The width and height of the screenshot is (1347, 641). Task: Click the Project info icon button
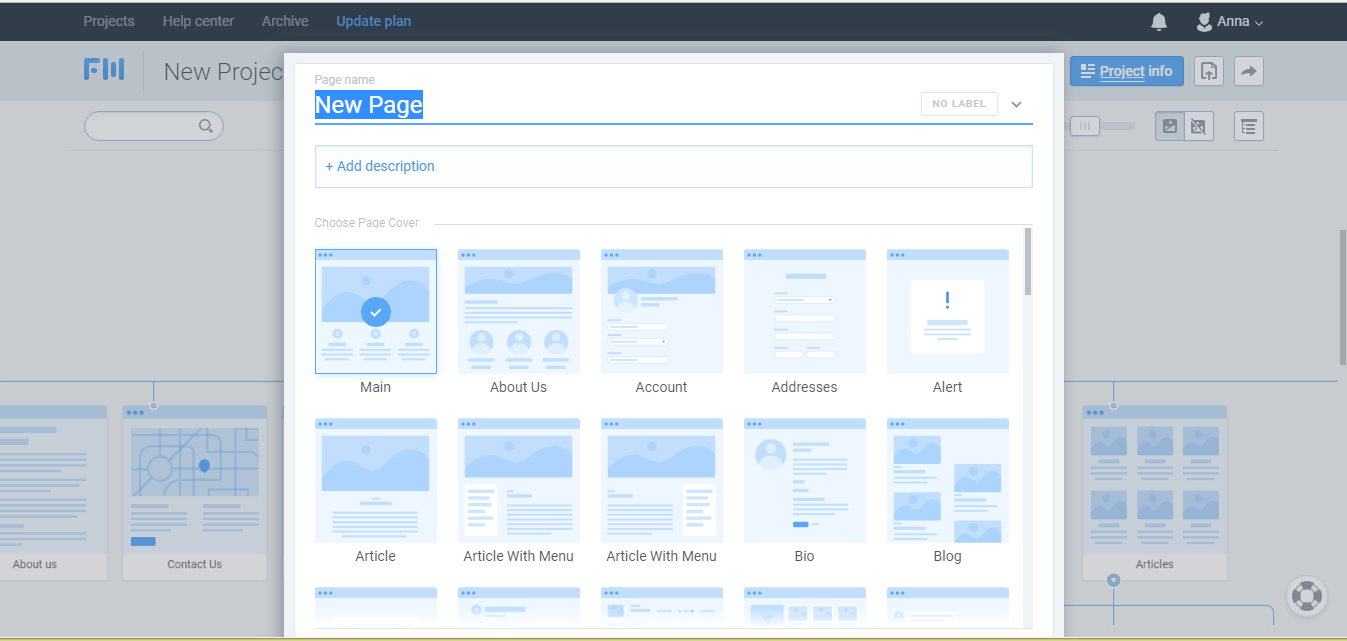tap(1126, 70)
